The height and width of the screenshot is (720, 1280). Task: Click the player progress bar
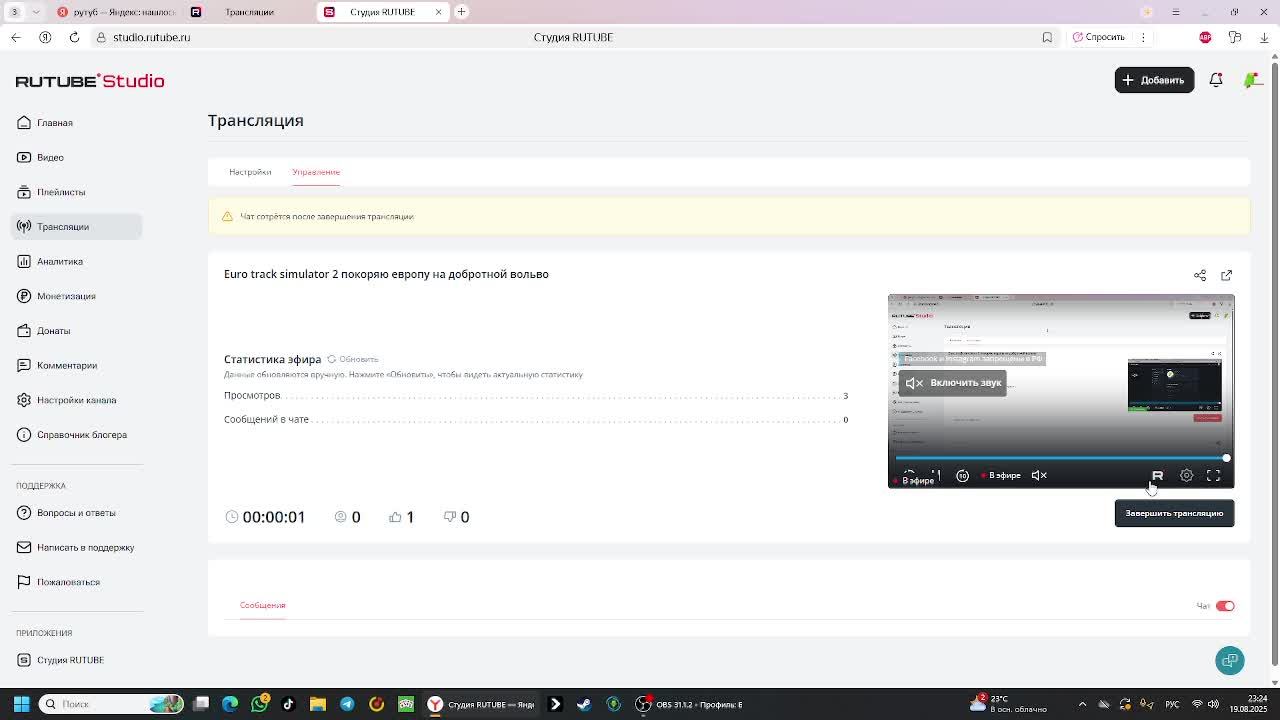pos(1061,458)
